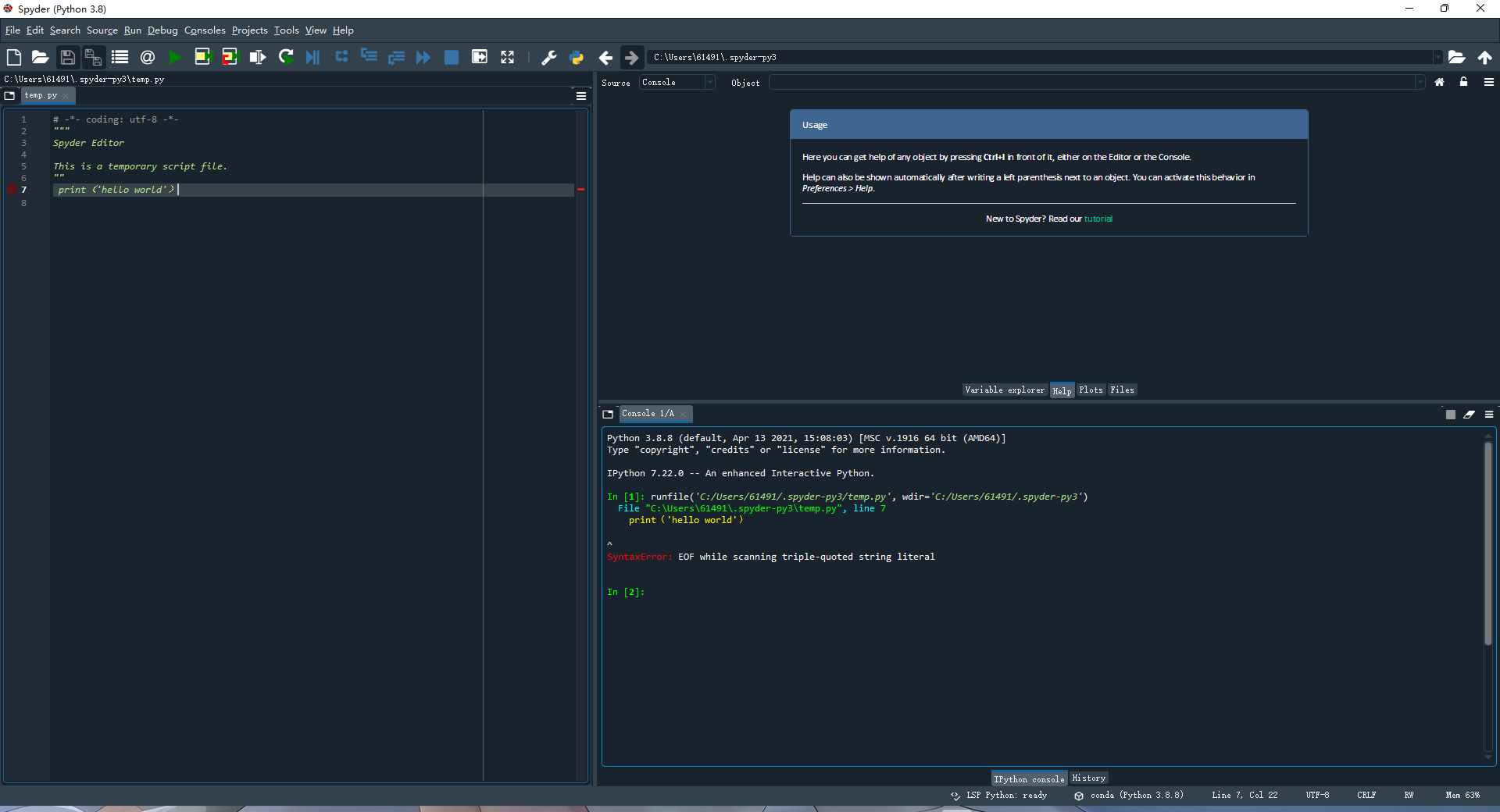Expand the Object combo box arrow
Image resolution: width=1500 pixels, height=812 pixels.
point(1420,82)
